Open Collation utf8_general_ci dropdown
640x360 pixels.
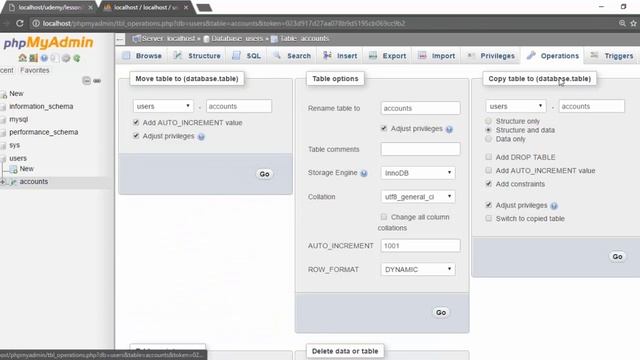click(x=418, y=197)
